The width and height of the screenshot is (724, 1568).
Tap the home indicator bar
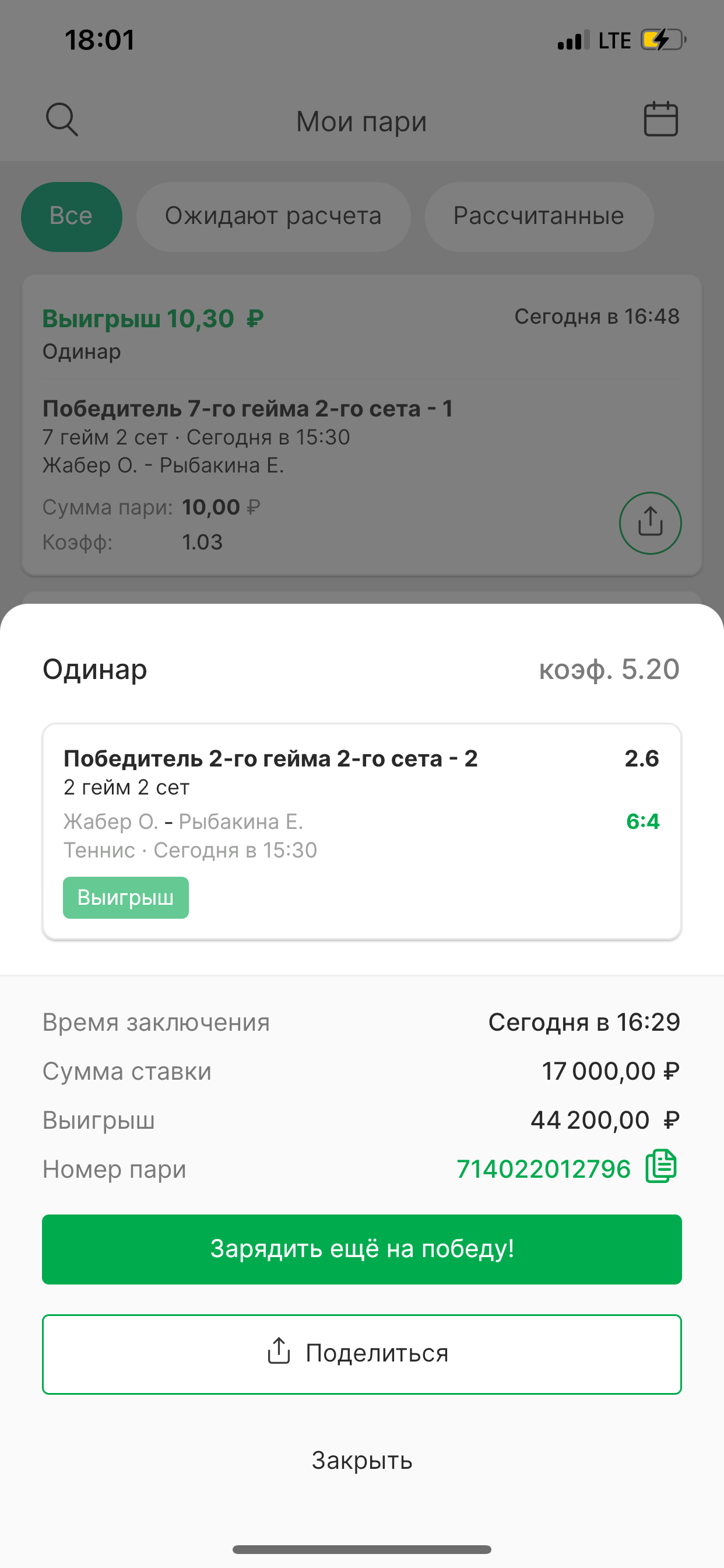(x=362, y=1549)
